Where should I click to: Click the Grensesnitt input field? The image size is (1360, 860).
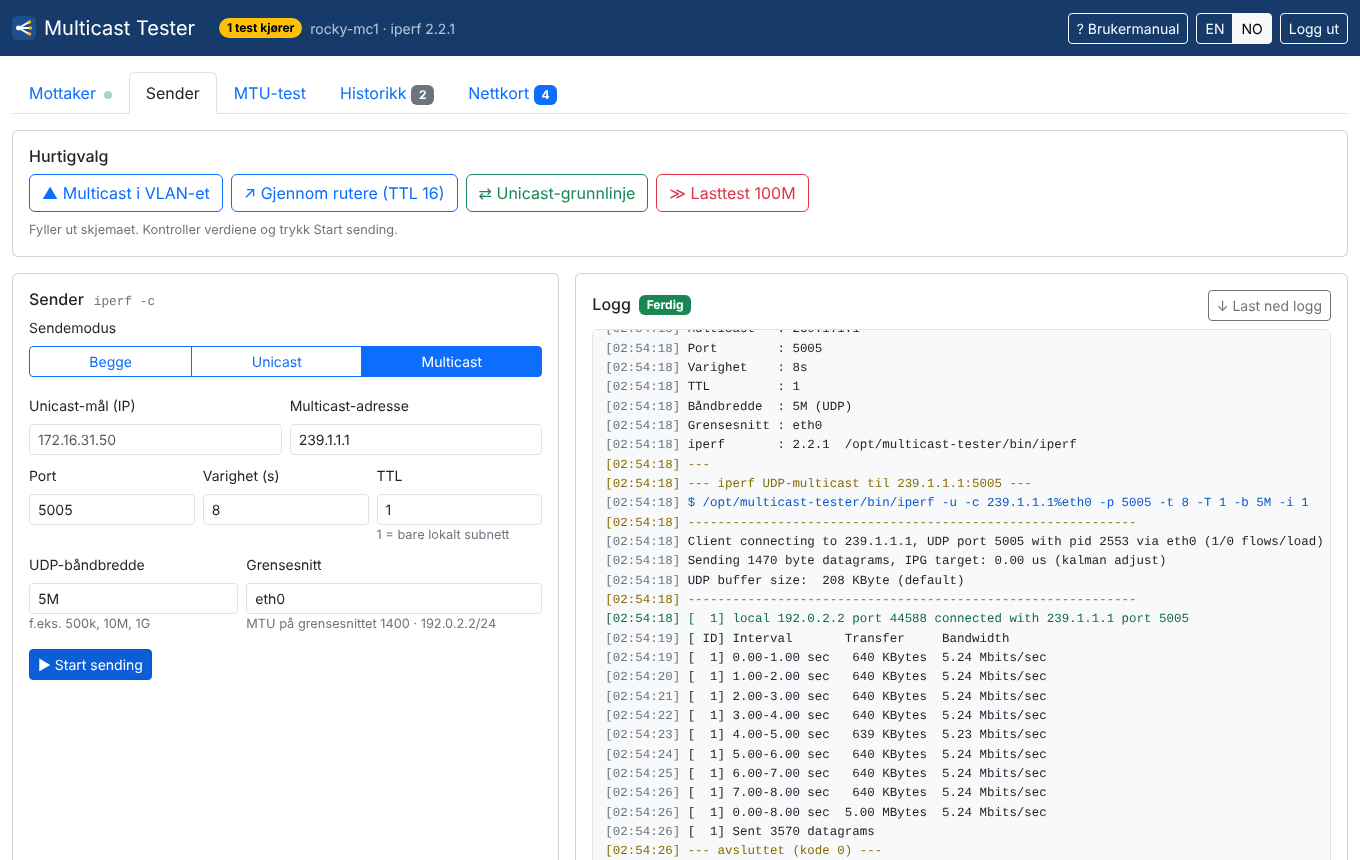(394, 598)
